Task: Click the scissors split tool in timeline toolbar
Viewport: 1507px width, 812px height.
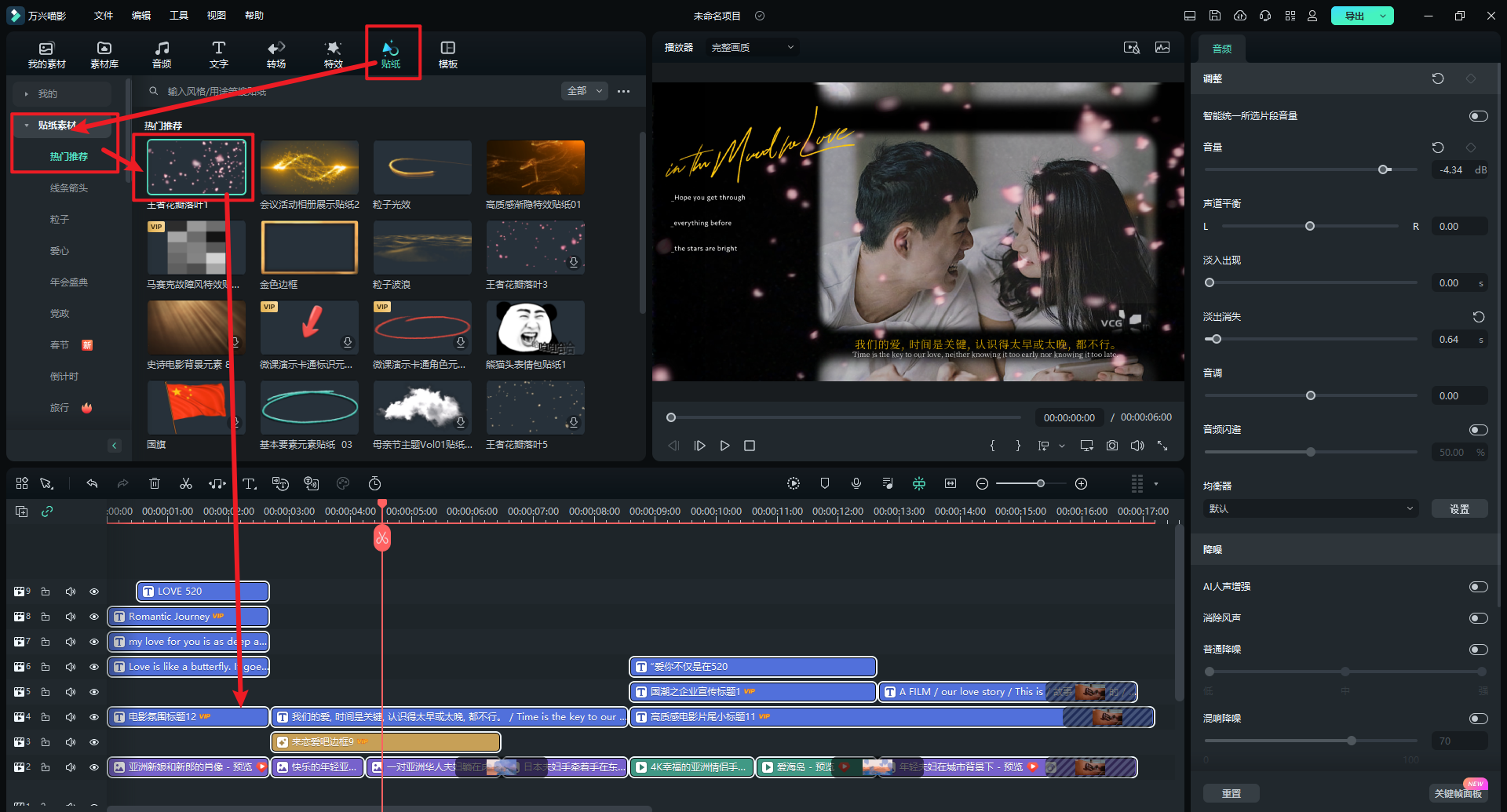Action: tap(186, 483)
